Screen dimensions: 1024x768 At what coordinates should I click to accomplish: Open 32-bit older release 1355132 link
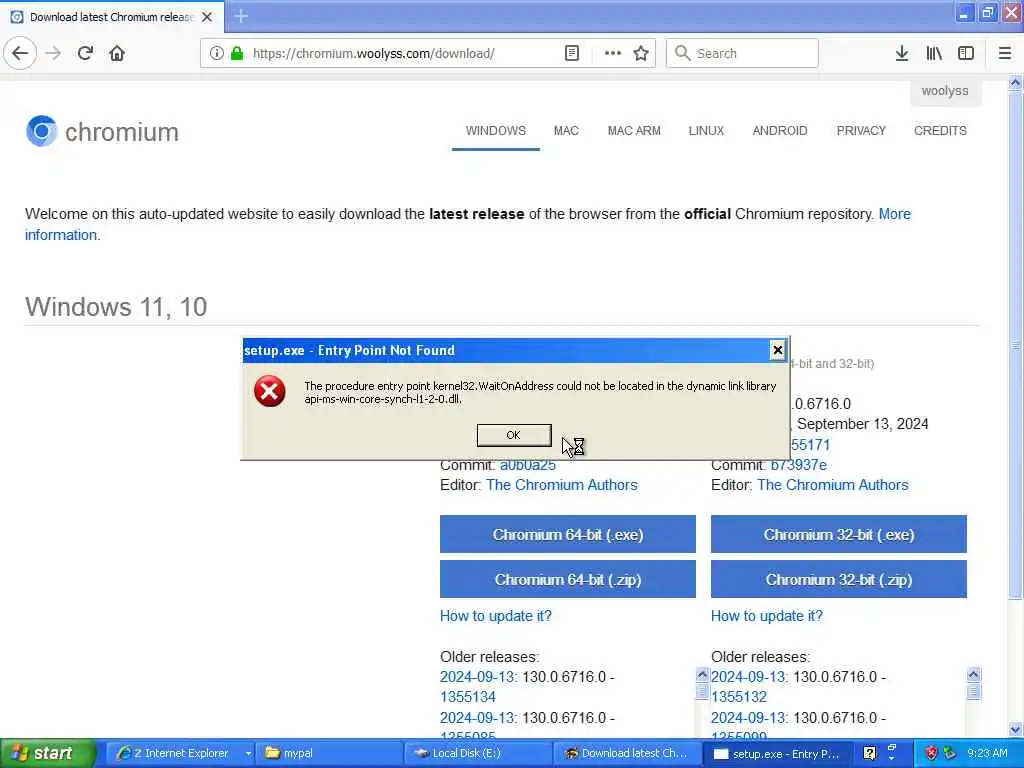click(x=739, y=697)
